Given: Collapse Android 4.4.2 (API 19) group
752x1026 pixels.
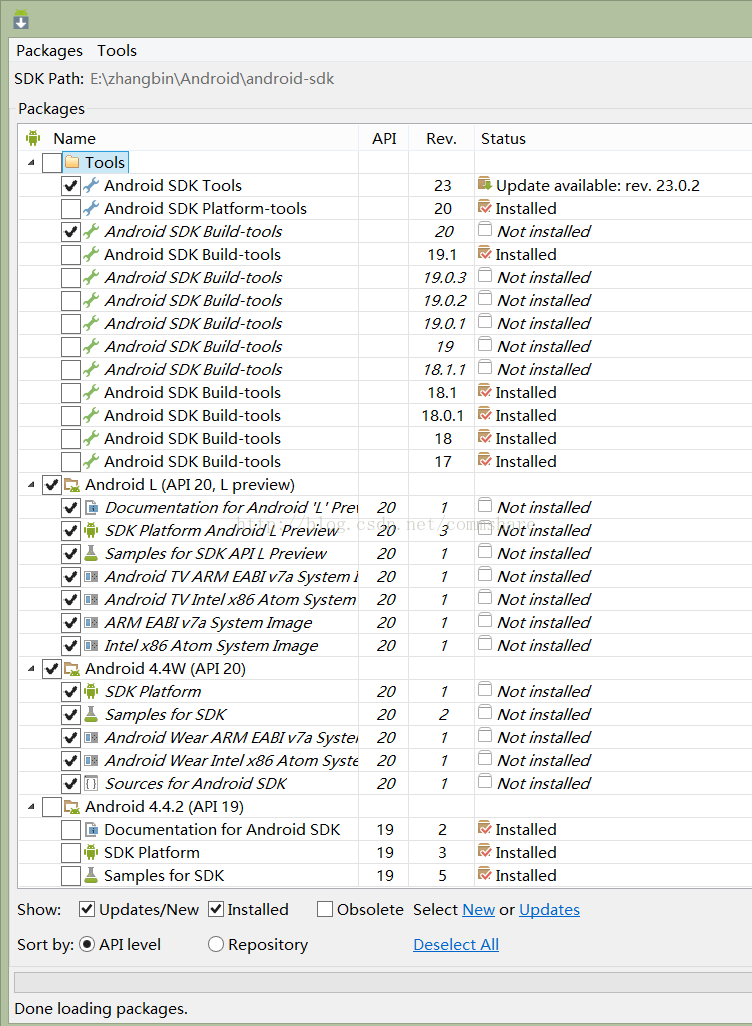Looking at the screenshot, I should [31, 807].
